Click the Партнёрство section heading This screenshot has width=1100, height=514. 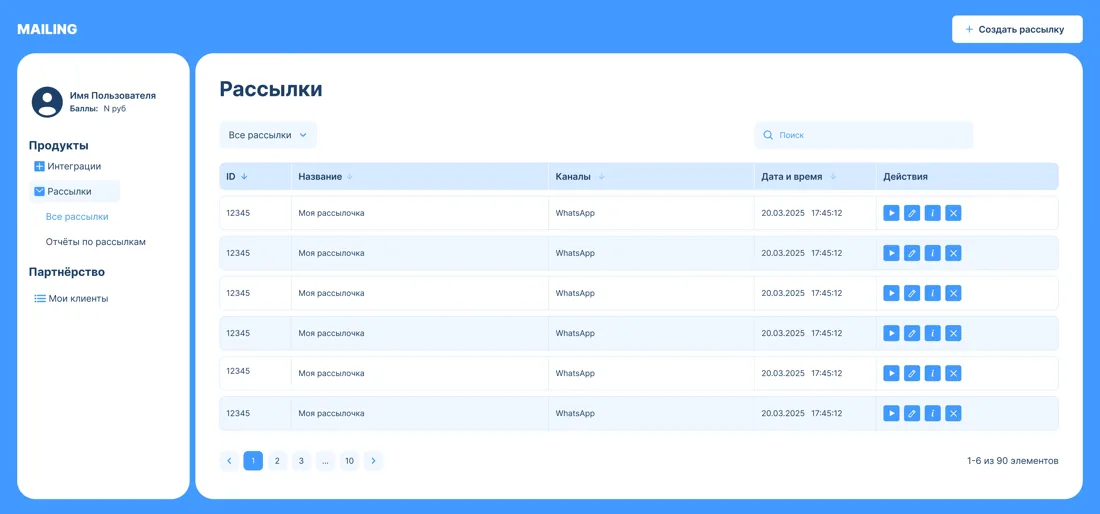click(67, 272)
